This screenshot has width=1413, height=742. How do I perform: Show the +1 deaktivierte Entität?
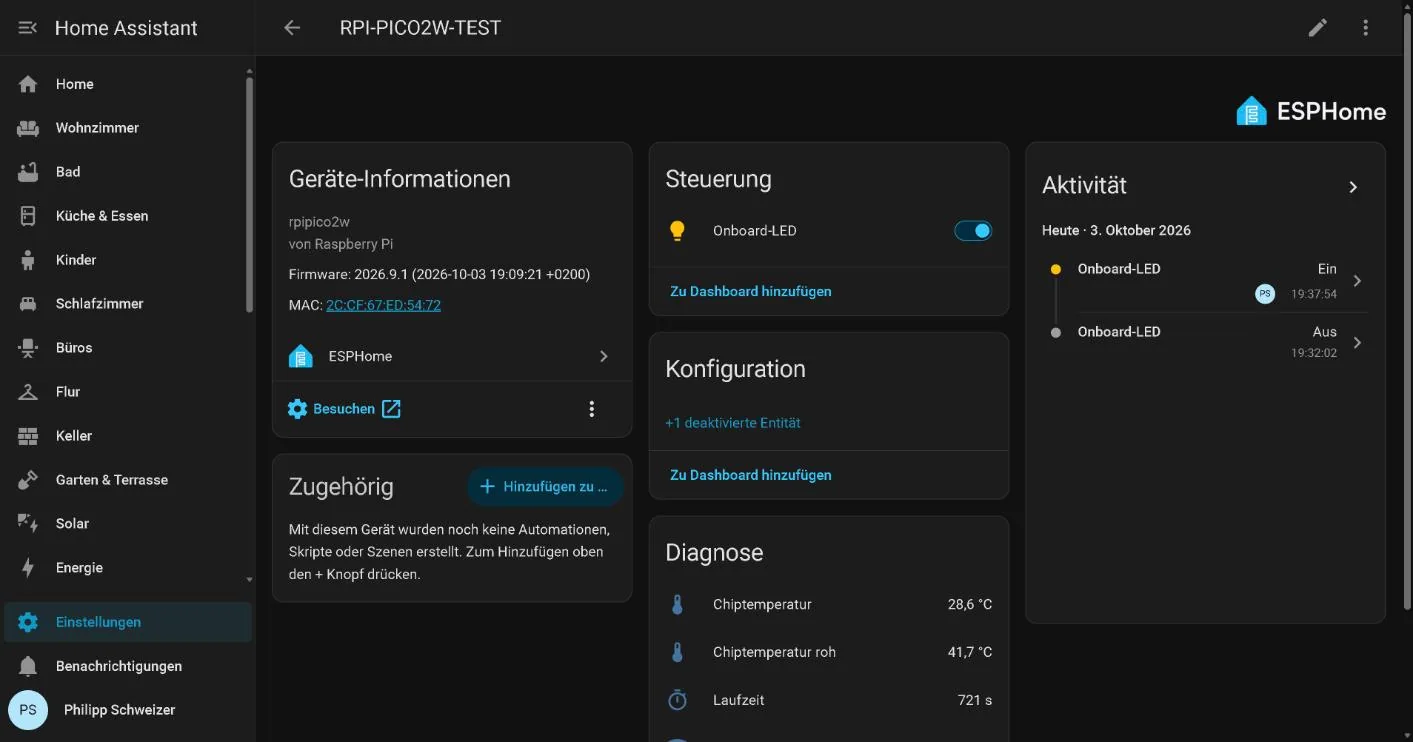(x=733, y=423)
